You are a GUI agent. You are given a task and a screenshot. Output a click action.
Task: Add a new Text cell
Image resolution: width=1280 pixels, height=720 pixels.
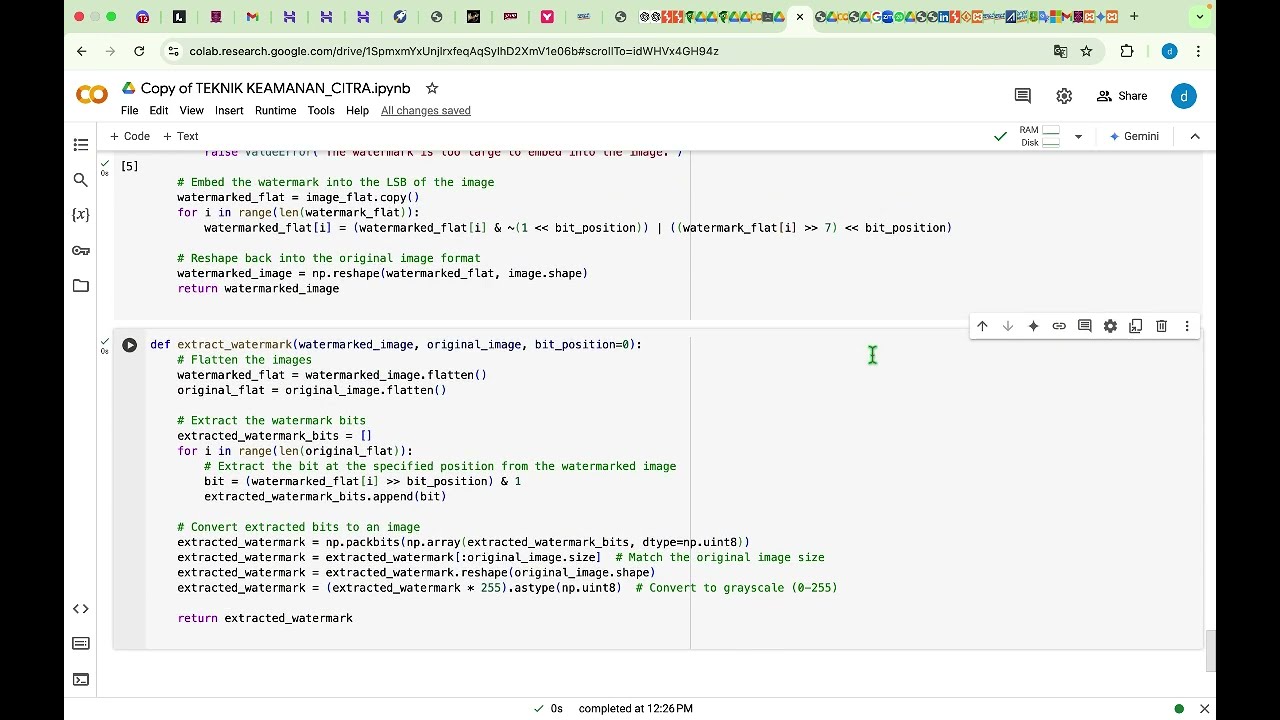click(x=181, y=136)
